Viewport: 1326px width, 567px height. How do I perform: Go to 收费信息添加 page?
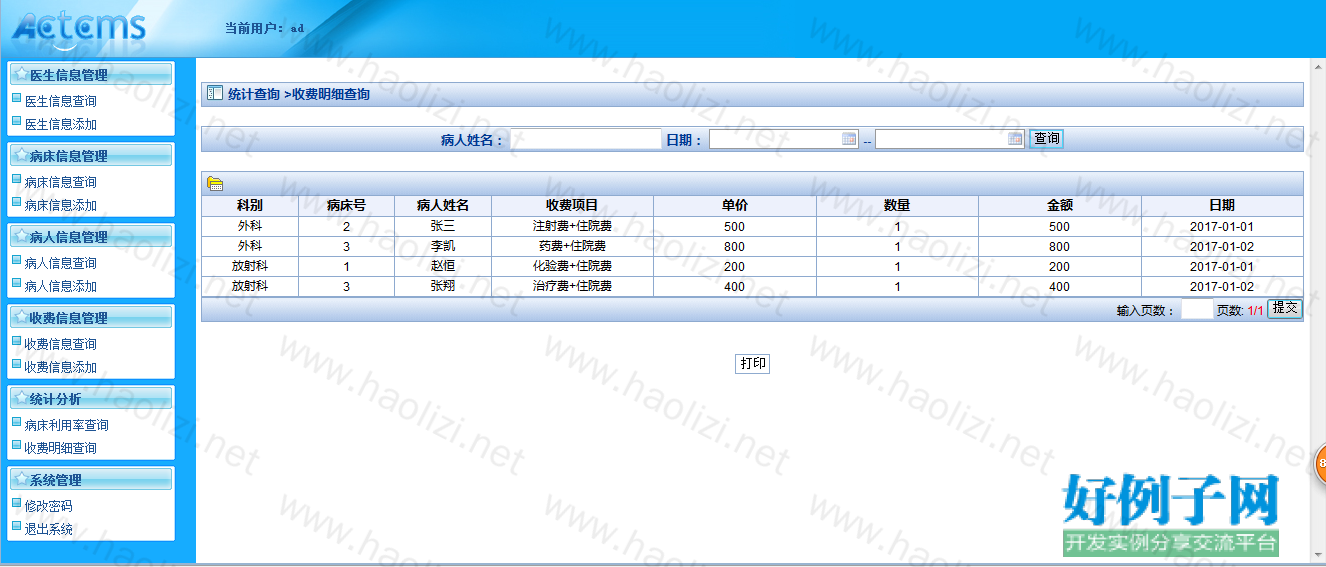tap(60, 367)
